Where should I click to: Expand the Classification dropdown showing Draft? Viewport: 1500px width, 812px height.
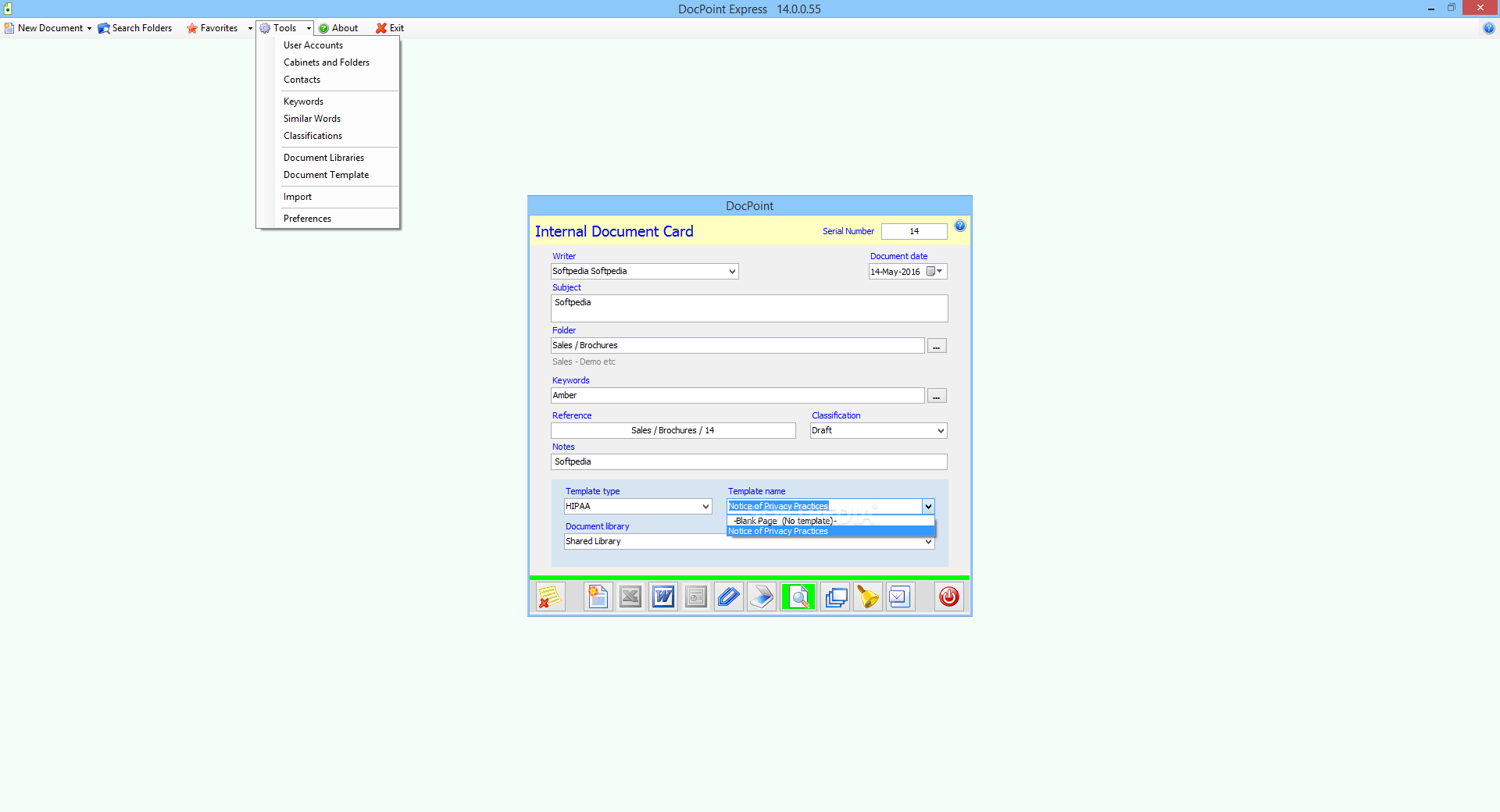941,431
